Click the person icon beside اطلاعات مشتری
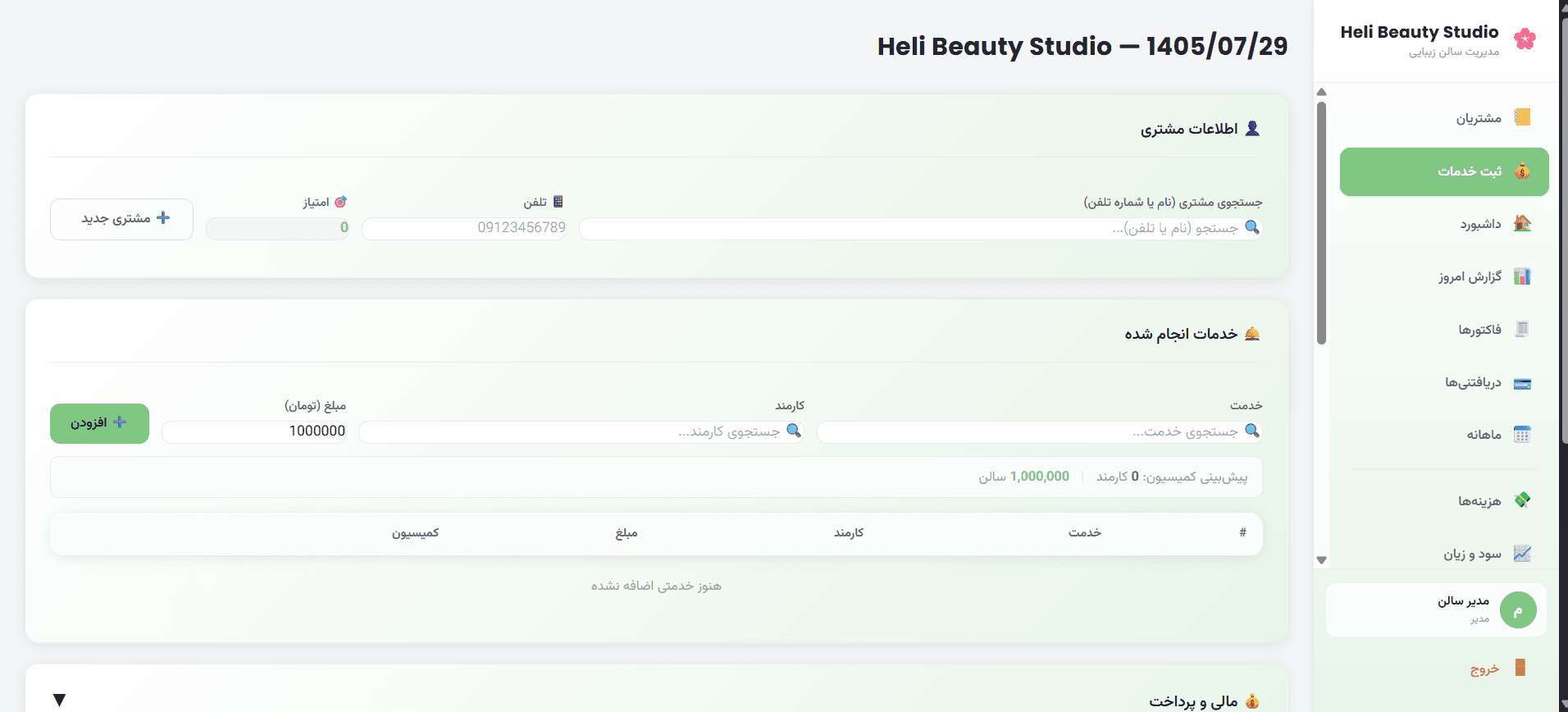Screen dimensions: 1568x712 point(1252,129)
